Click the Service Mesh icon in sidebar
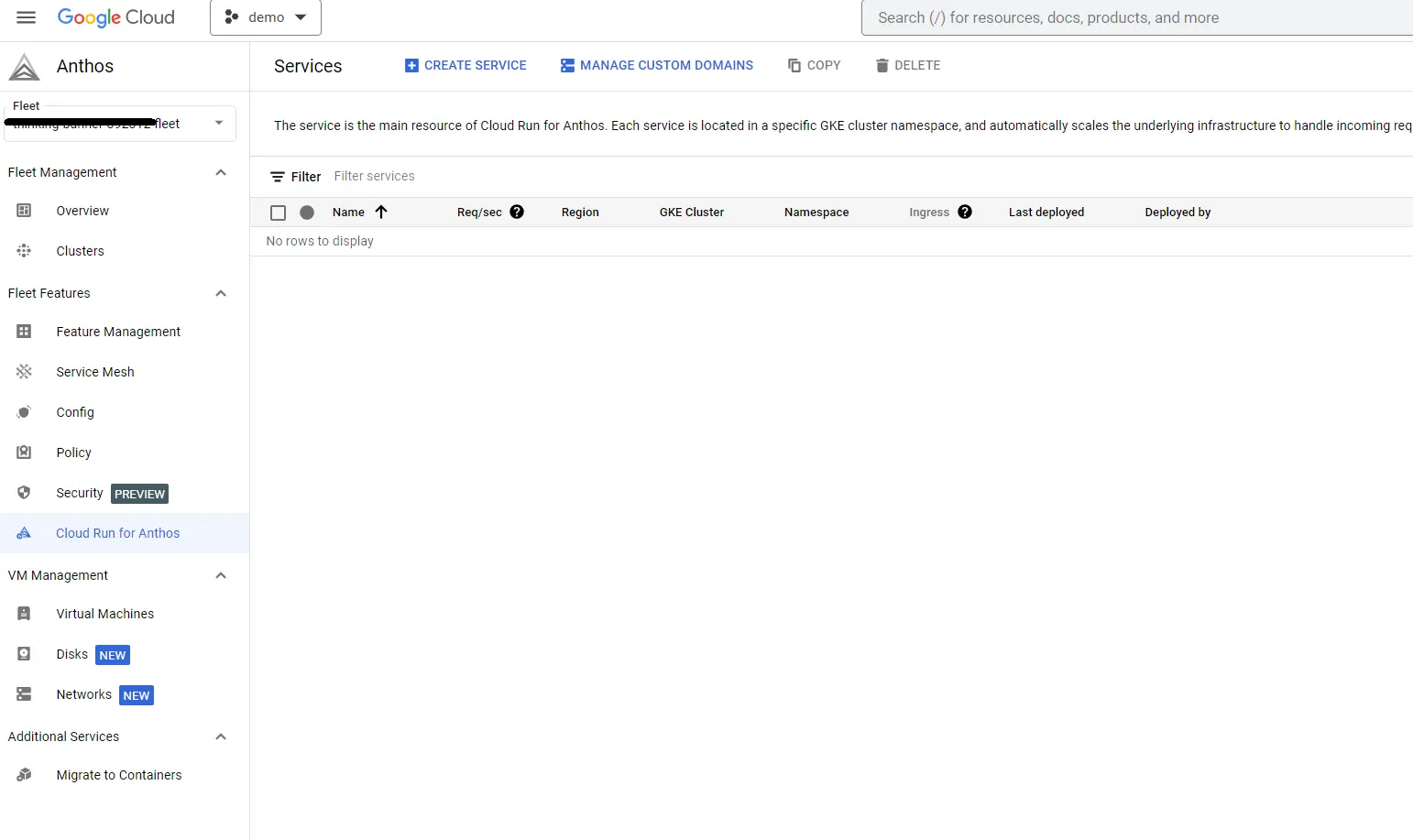 point(24,372)
